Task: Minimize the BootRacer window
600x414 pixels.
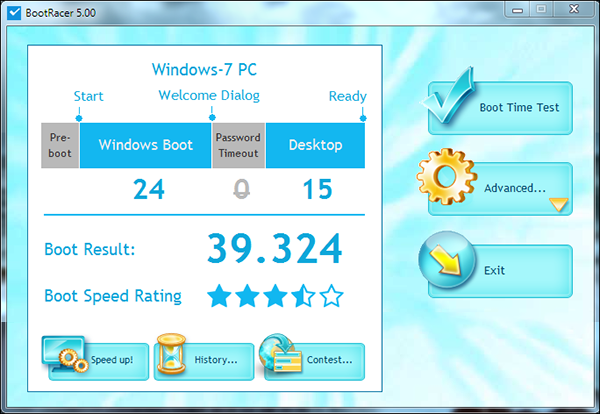Action: (518, 9)
